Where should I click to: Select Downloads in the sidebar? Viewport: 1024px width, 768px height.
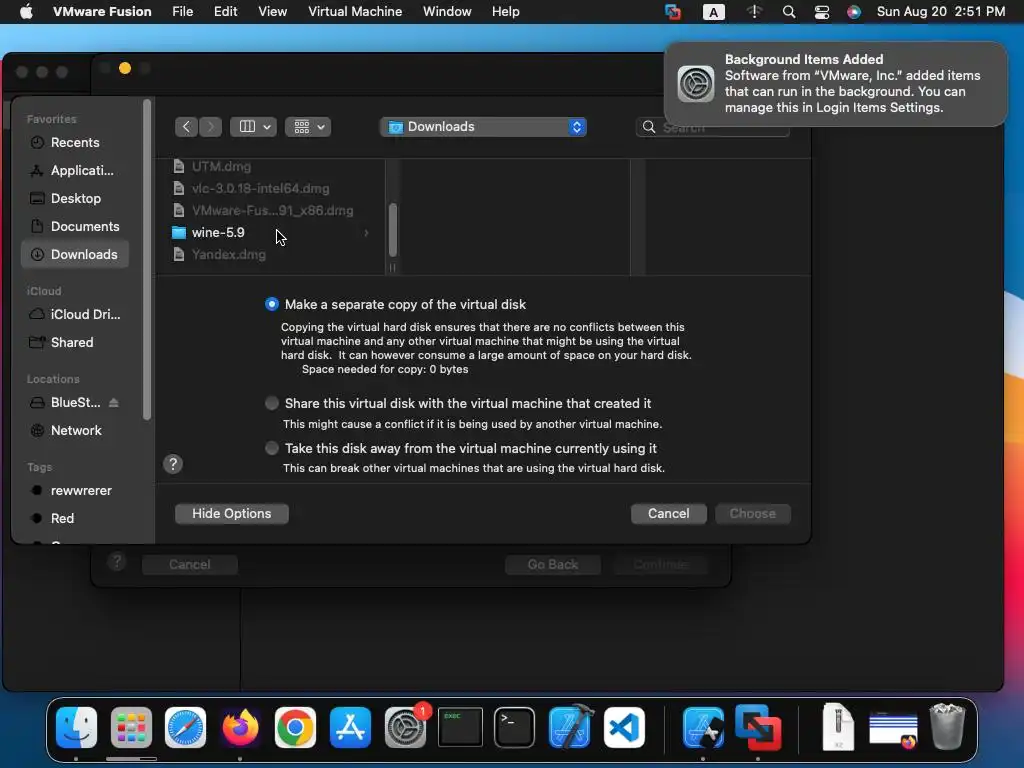(75, 255)
